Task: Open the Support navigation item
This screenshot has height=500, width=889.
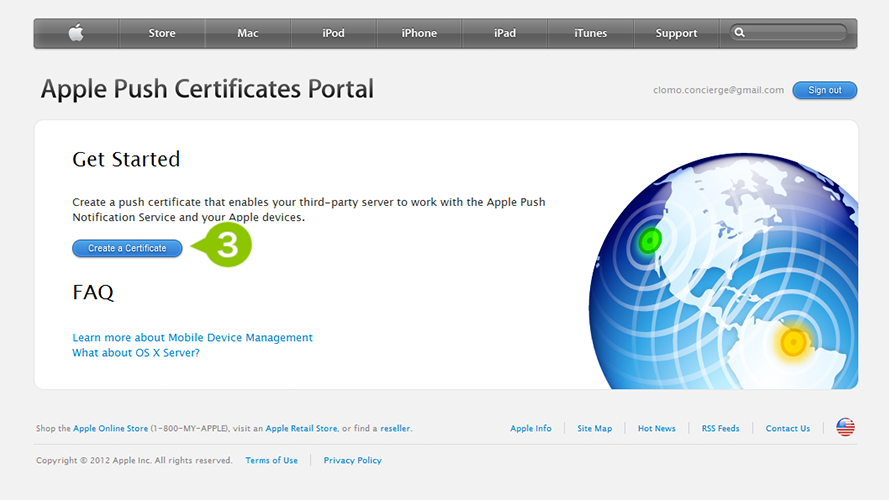Action: pyautogui.click(x=676, y=33)
